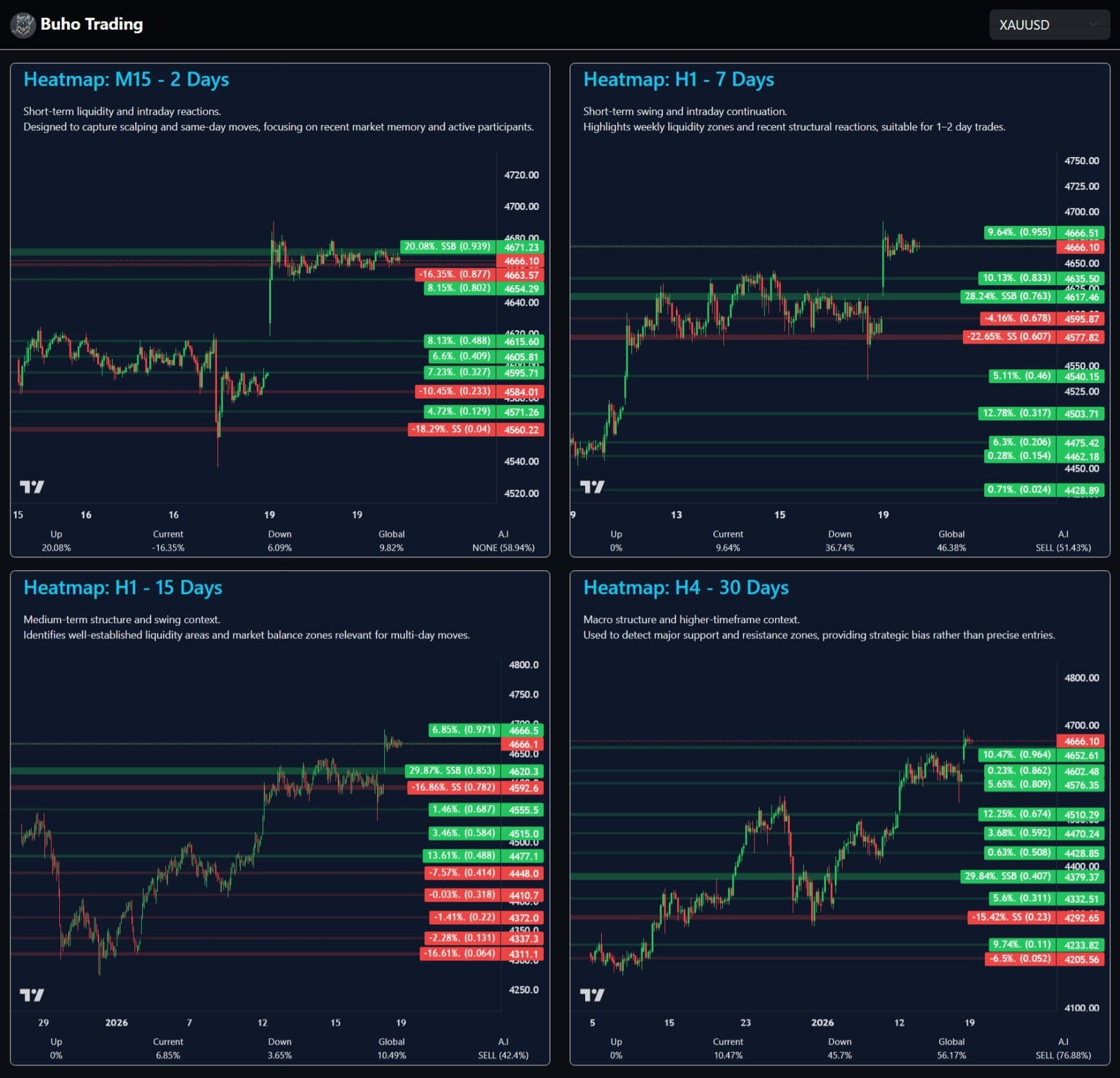Viewport: 1120px width, 1078px height.
Task: Click the 28.24% SSB (0.763) level label
Action: (1007, 296)
